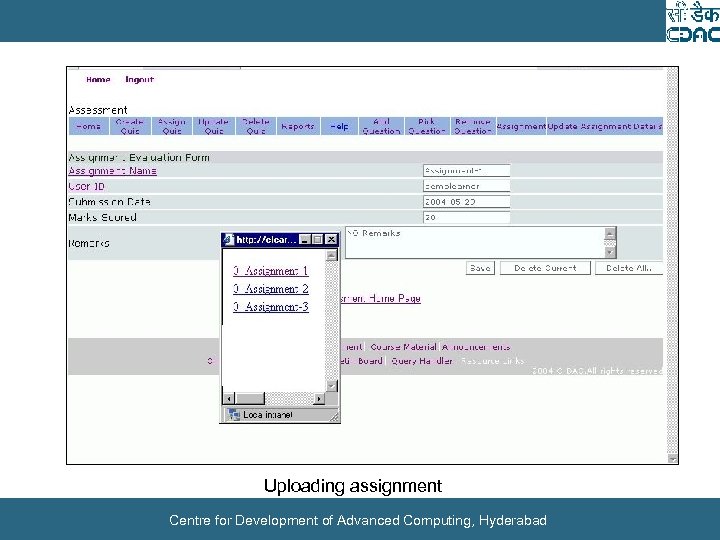Open Query Handler footer link
Screen dimensions: 720x540
point(422,361)
